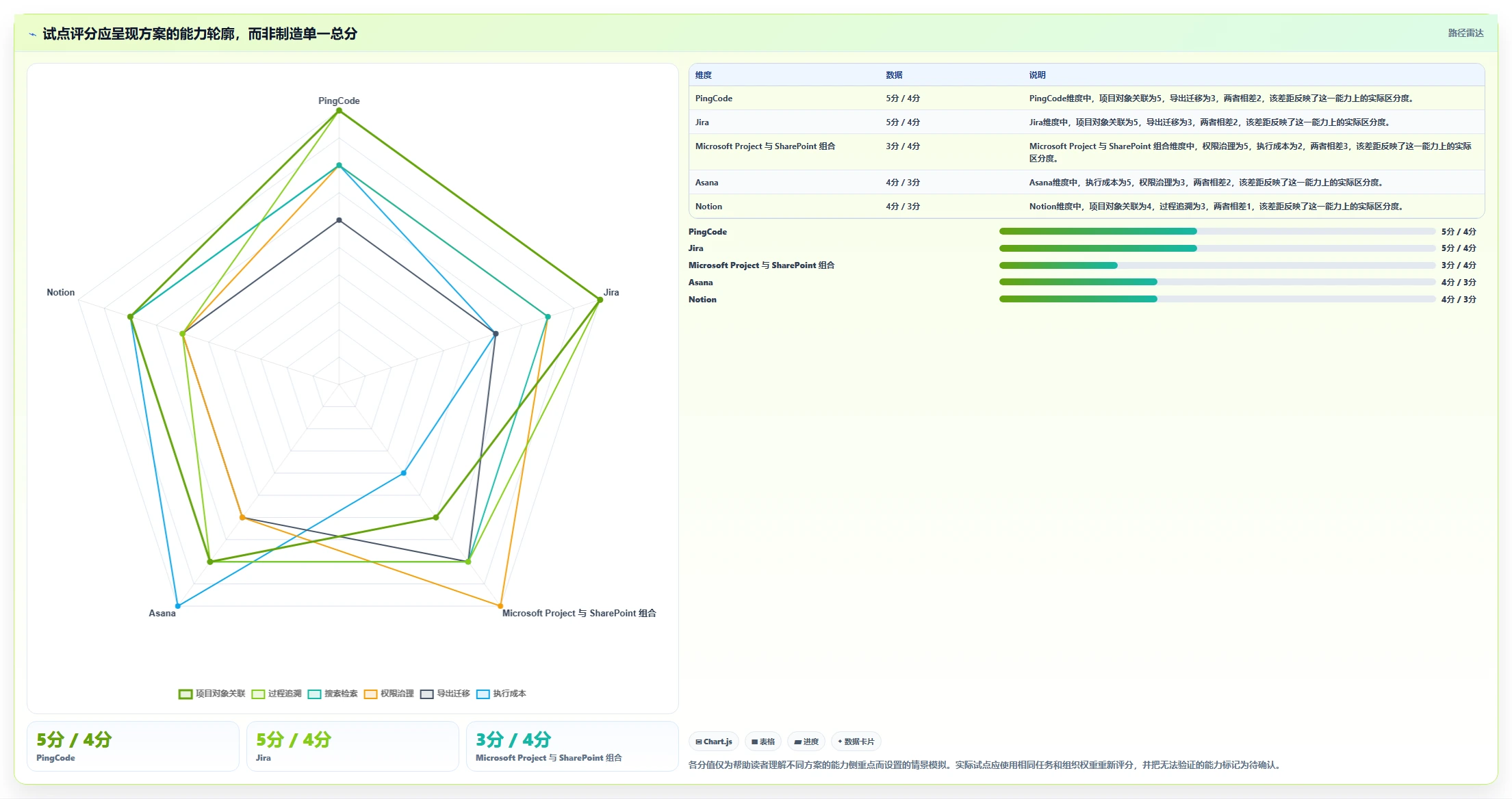Toggle the 权限治理 legend series
1512x799 pixels.
click(x=389, y=694)
